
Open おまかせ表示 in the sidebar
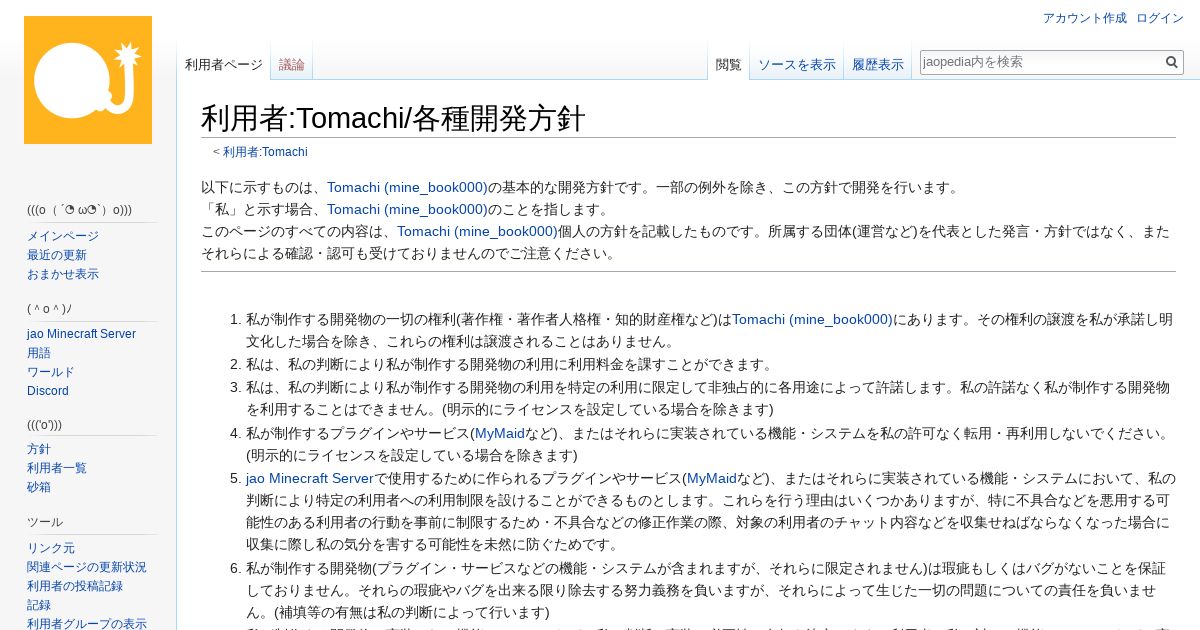pos(63,274)
